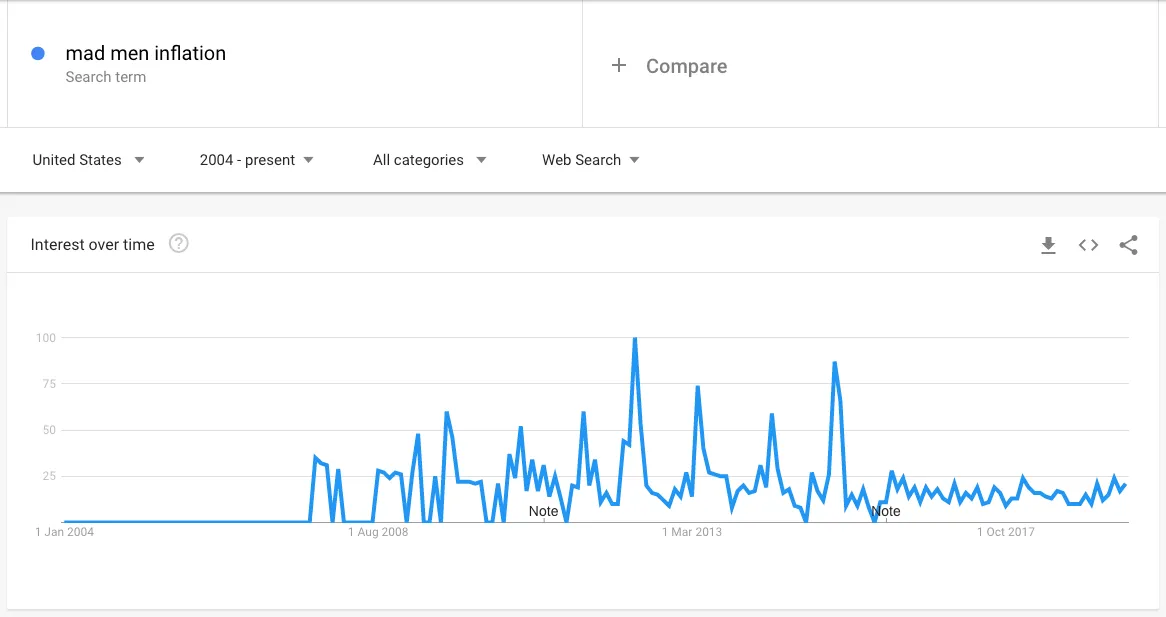
Task: Click the 1 Jan 2004 axis label
Action: (x=65, y=532)
